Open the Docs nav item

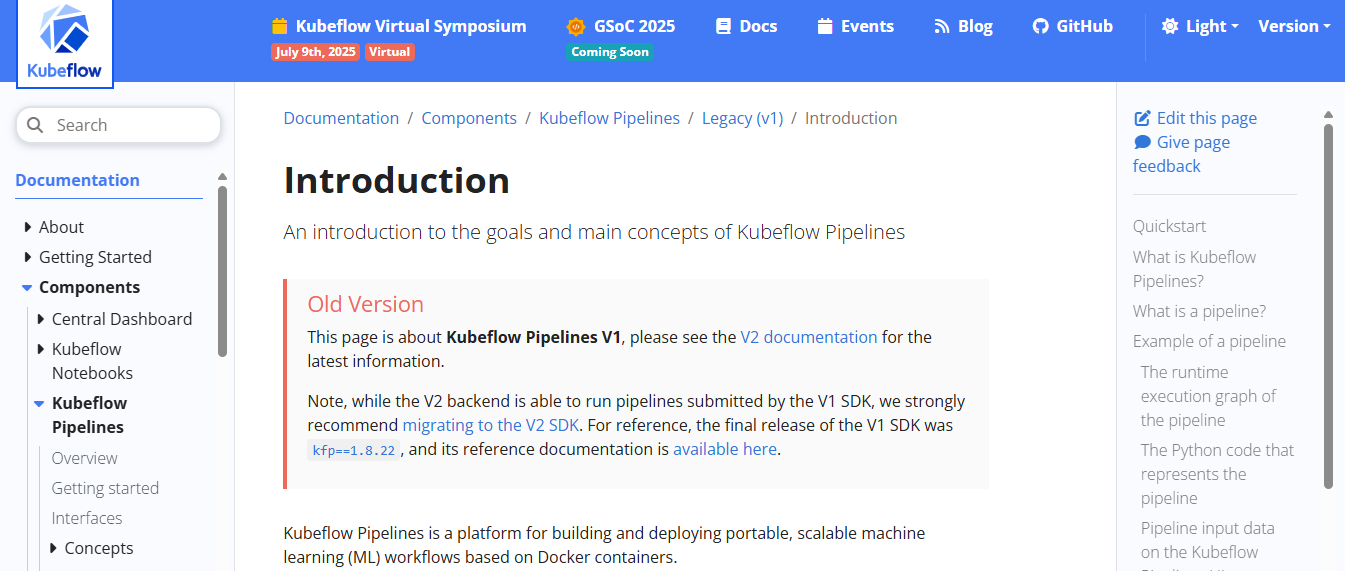[747, 27]
